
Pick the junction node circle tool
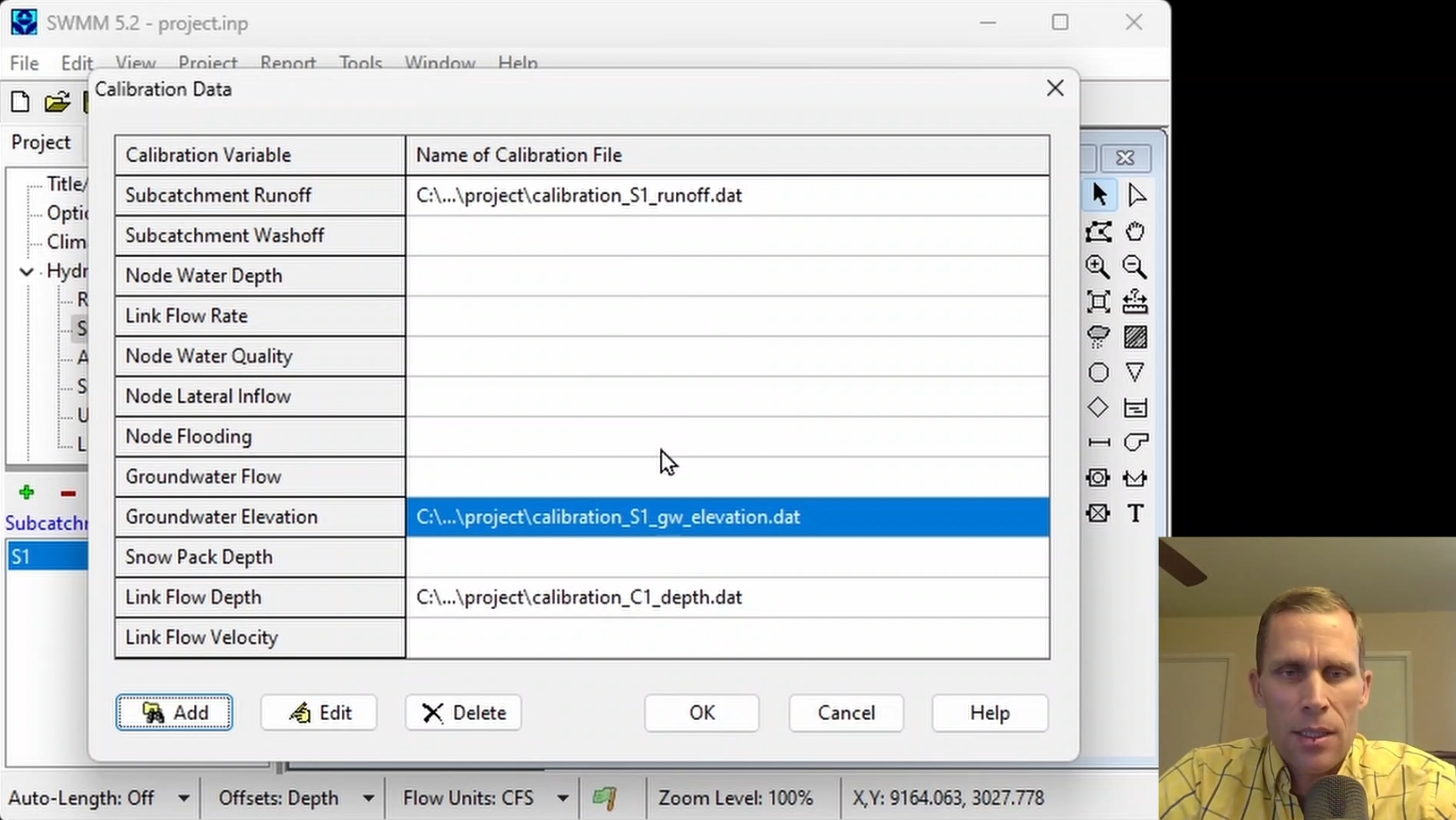tap(1097, 372)
